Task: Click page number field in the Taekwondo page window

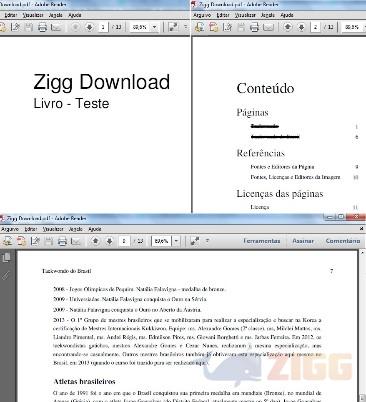Action: (x=124, y=241)
